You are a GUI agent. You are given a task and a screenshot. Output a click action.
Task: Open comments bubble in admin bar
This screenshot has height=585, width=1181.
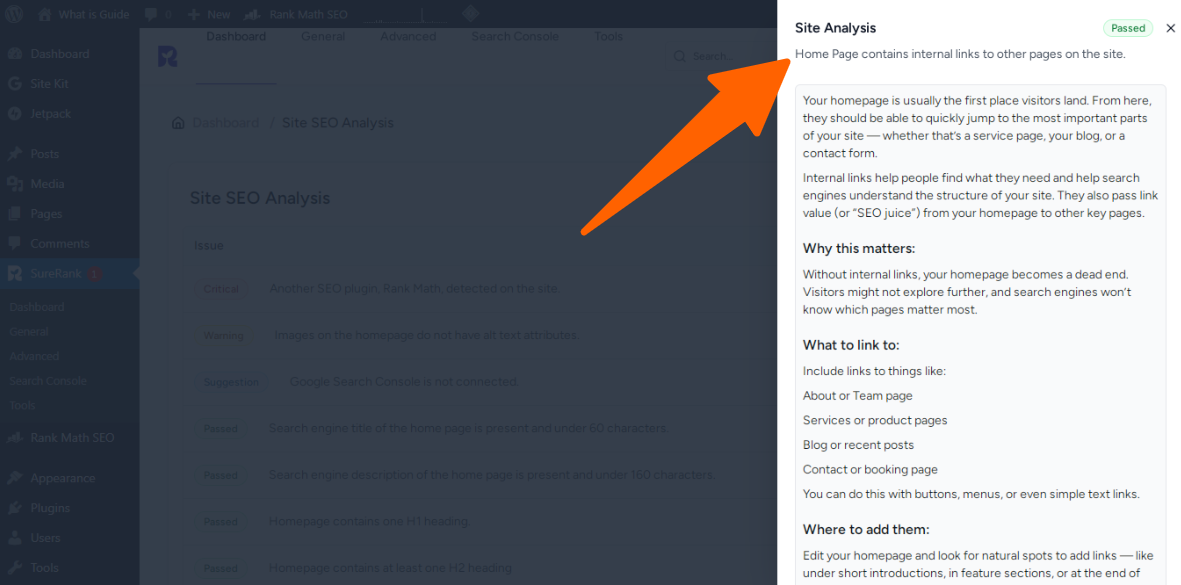click(157, 14)
